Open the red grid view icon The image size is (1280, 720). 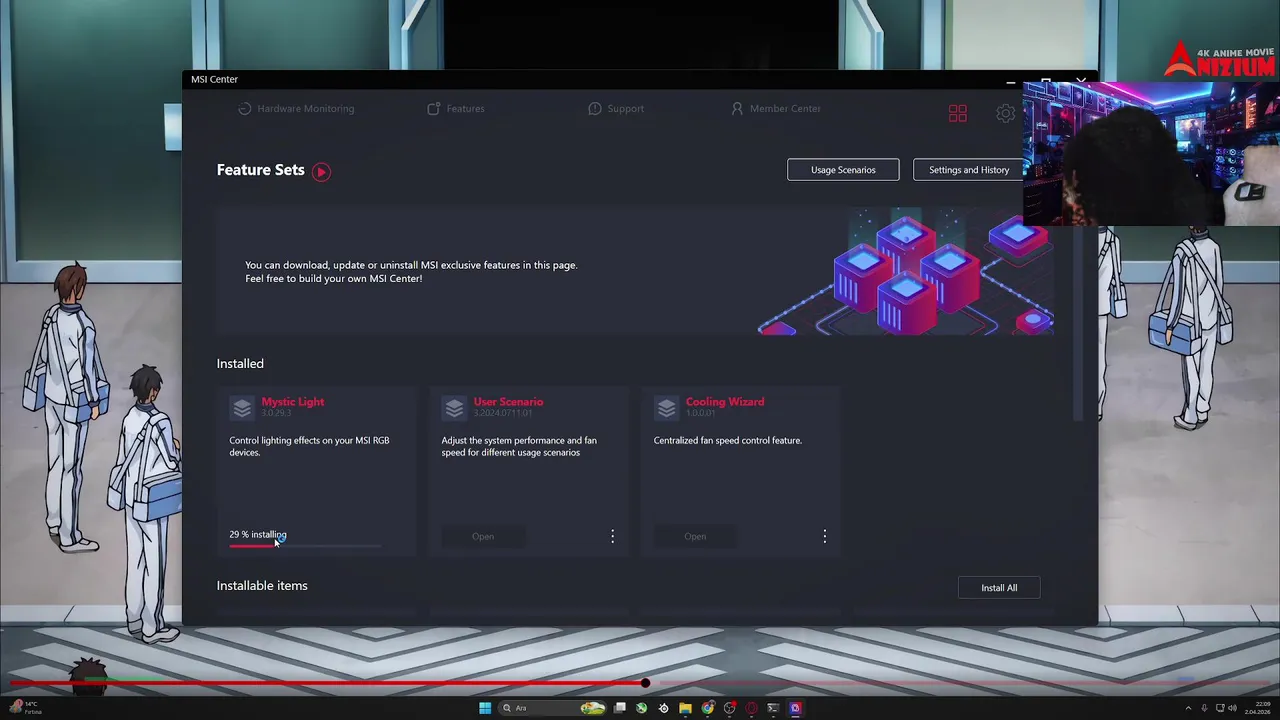pyautogui.click(x=958, y=114)
